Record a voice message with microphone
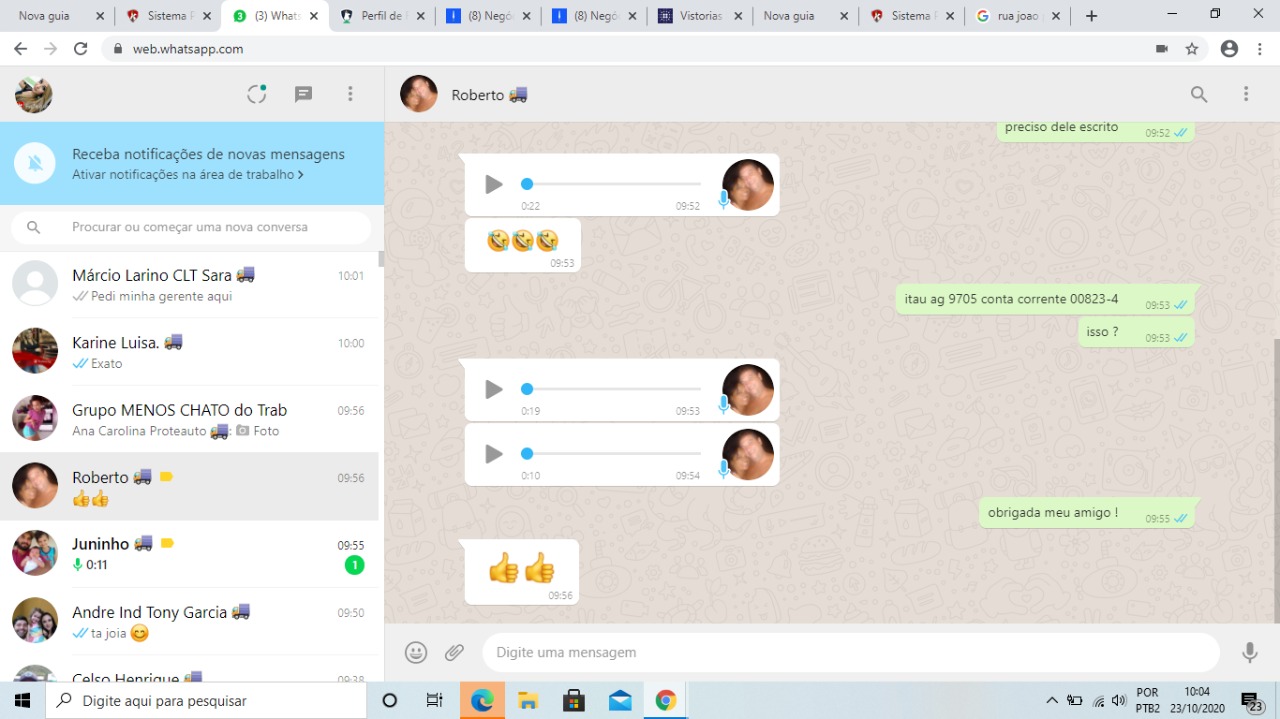Viewport: 1280px width, 719px height. click(x=1249, y=652)
